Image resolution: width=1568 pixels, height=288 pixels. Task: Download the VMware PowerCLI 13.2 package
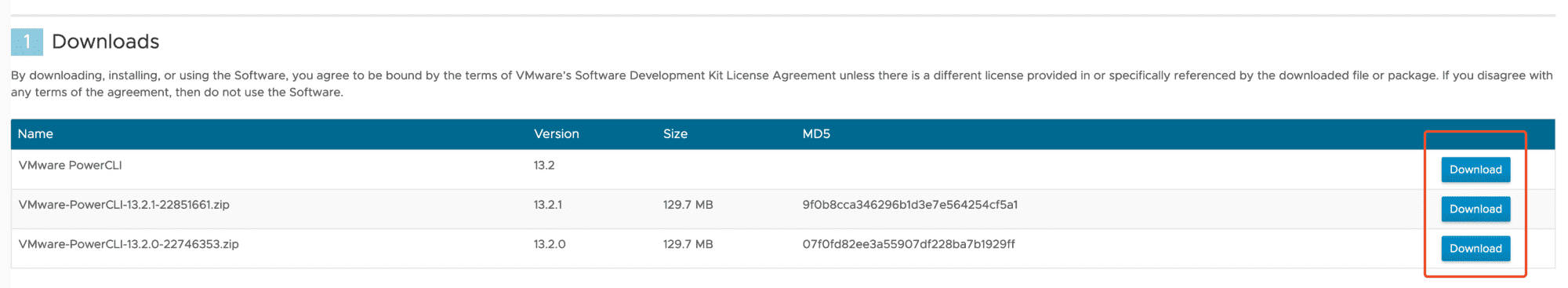pos(1475,170)
